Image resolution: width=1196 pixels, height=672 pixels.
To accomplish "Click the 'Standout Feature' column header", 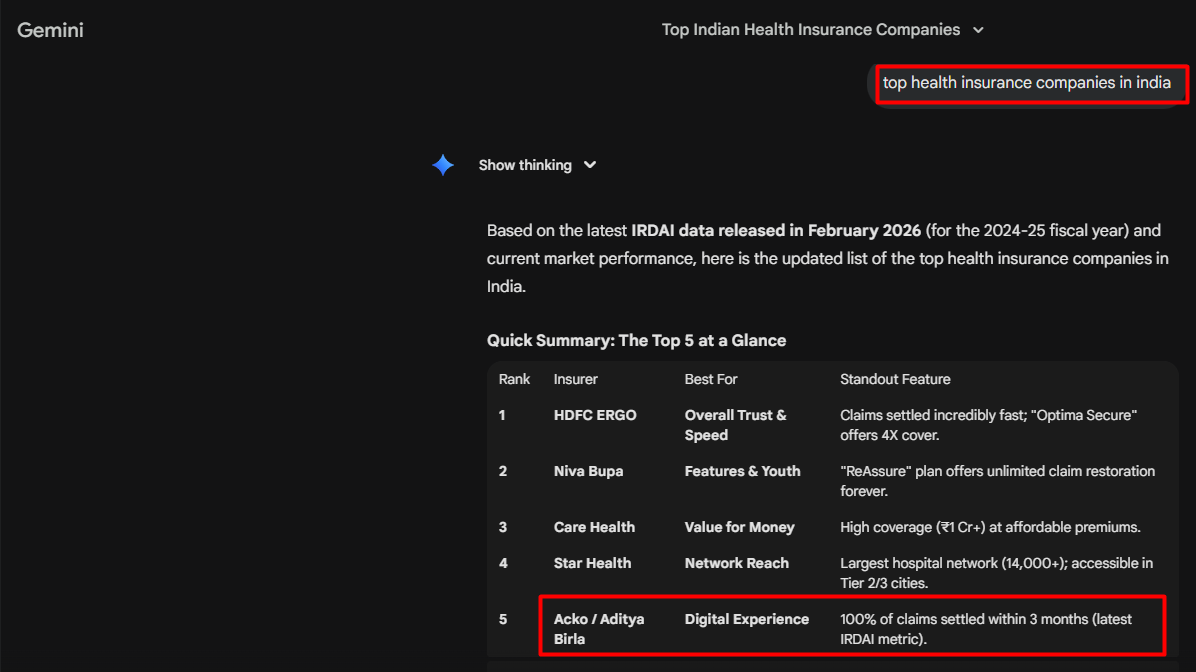I will (x=895, y=379).
